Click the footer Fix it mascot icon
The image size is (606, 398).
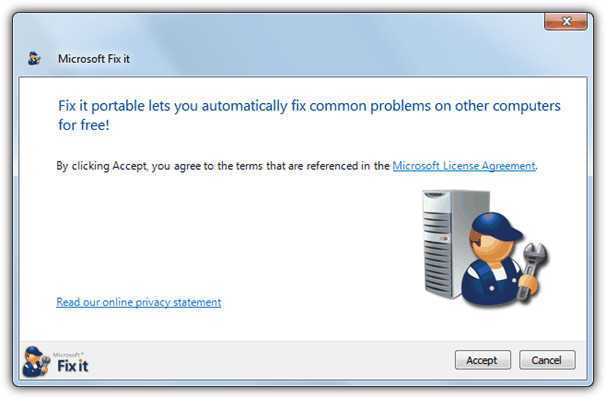click(36, 362)
